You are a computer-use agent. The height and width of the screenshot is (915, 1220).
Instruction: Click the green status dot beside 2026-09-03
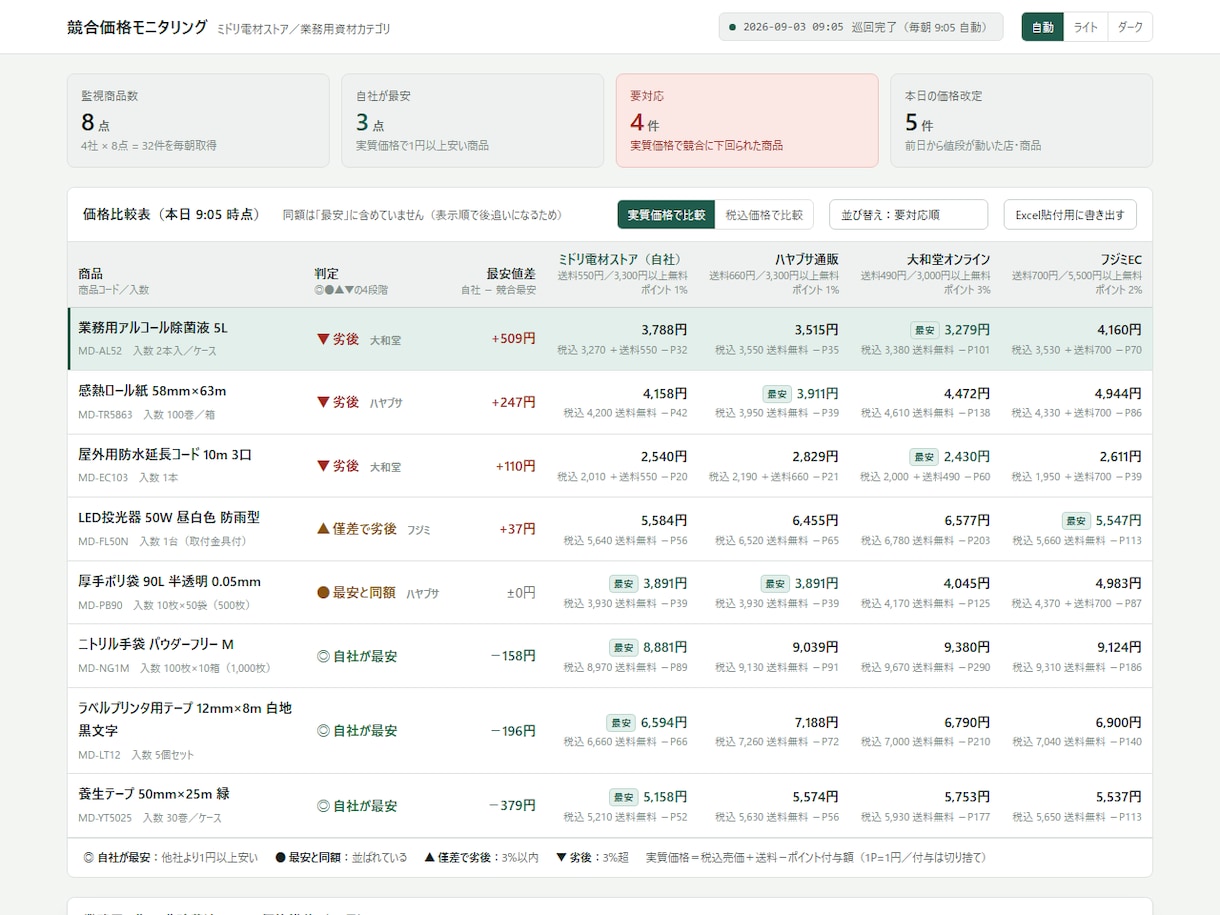click(733, 27)
